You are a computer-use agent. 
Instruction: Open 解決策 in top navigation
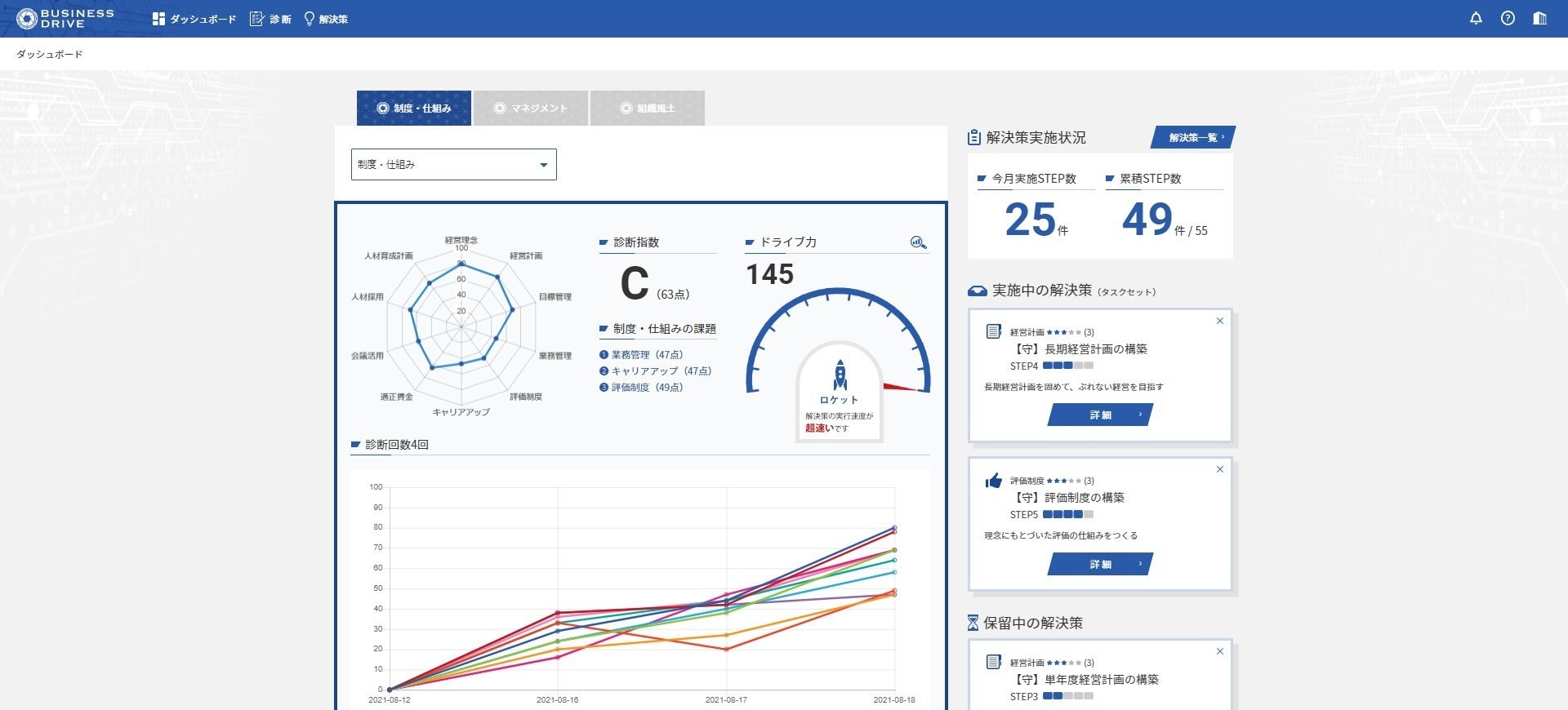click(326, 19)
